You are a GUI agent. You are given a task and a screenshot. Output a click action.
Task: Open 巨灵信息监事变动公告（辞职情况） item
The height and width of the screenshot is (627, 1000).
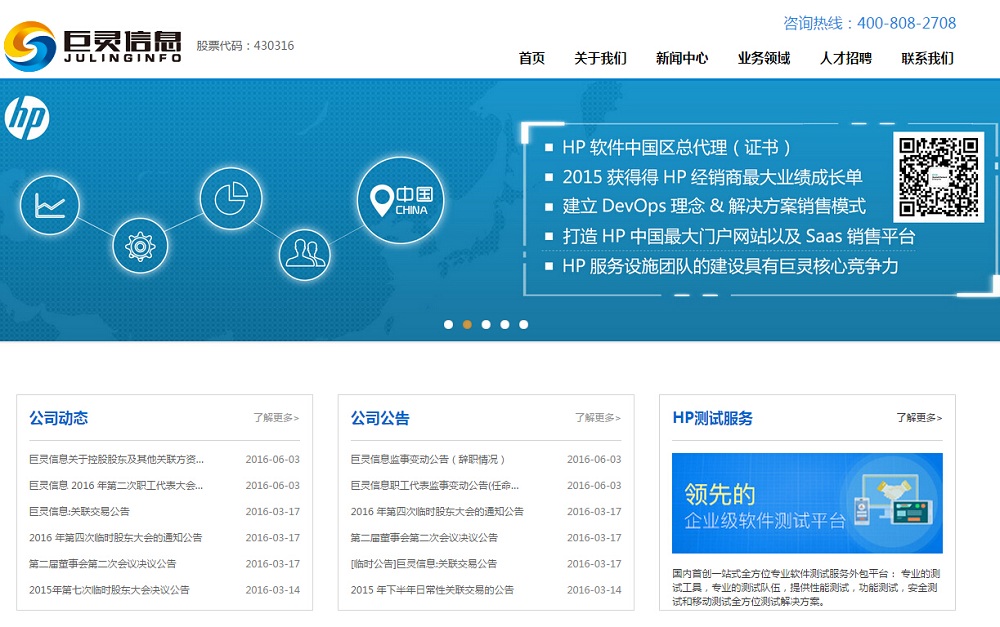[428, 459]
